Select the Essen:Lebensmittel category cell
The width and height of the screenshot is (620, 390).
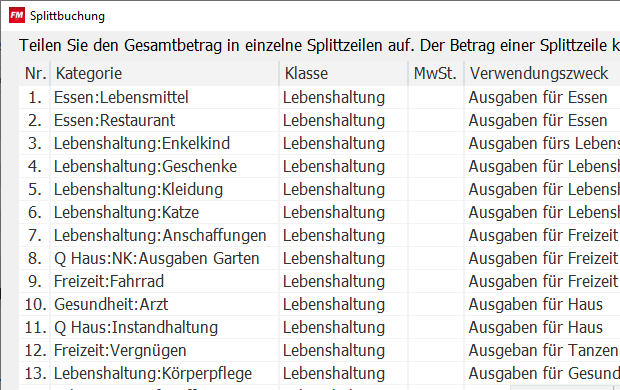tap(164, 98)
